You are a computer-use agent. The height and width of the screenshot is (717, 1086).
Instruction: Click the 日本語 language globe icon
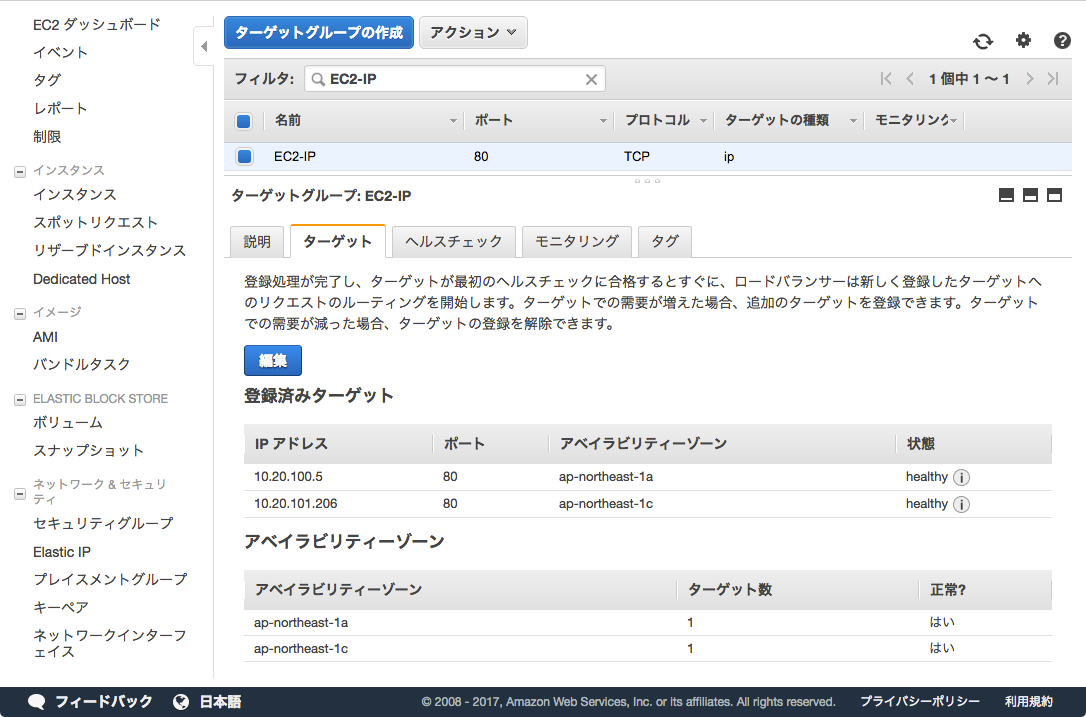click(181, 701)
